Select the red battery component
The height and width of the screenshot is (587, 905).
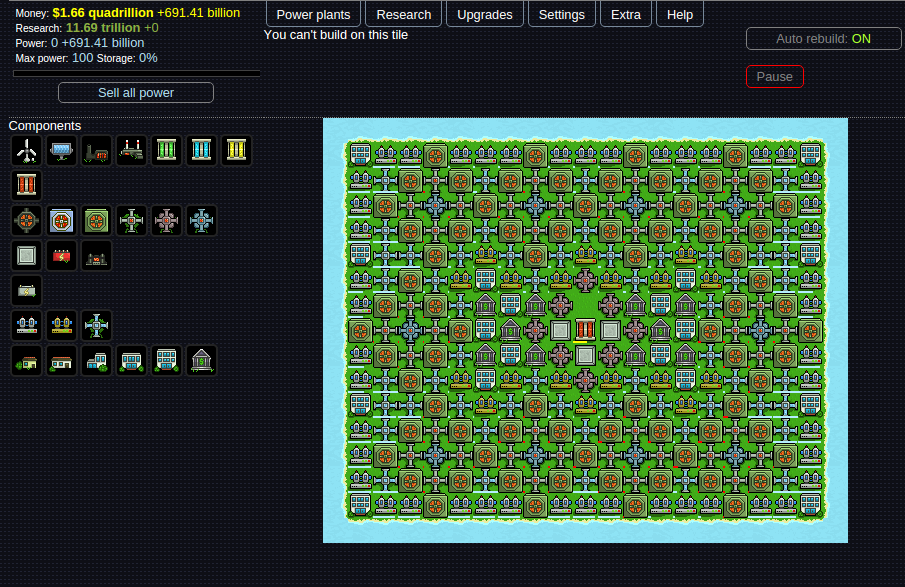(61, 256)
